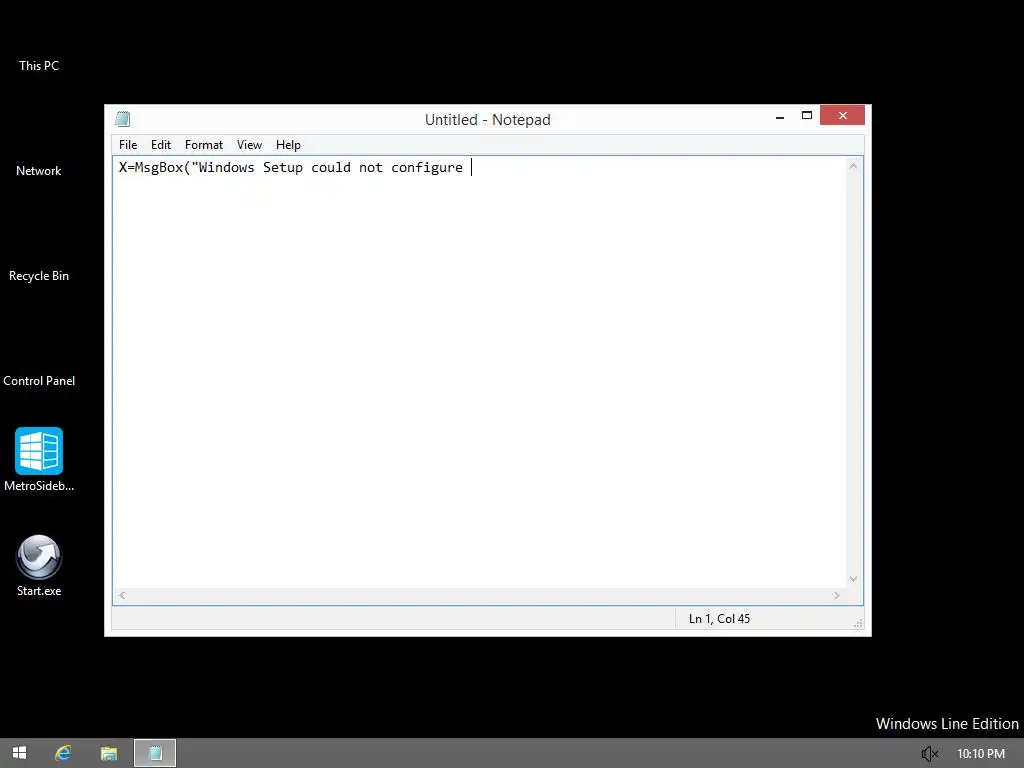Click the horizontal scrollbar right arrow
1024x768 pixels.
(x=837, y=596)
